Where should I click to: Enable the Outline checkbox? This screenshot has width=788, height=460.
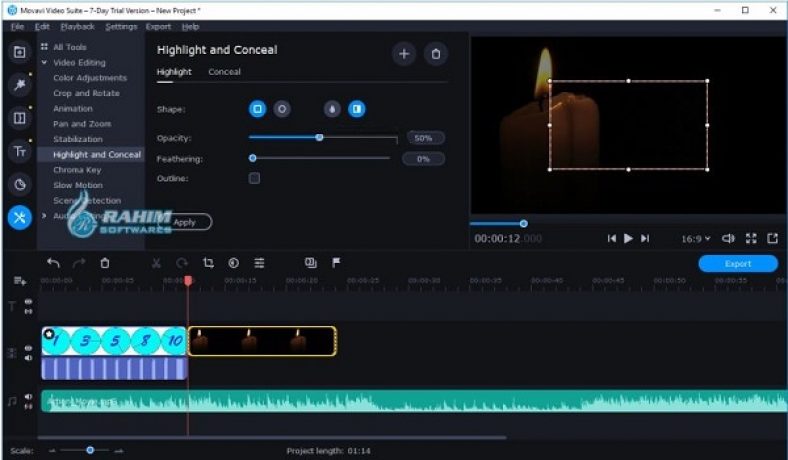coord(254,178)
